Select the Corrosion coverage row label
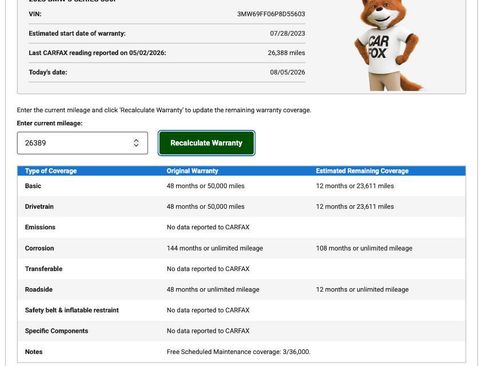The image size is (488, 366). click(x=39, y=248)
